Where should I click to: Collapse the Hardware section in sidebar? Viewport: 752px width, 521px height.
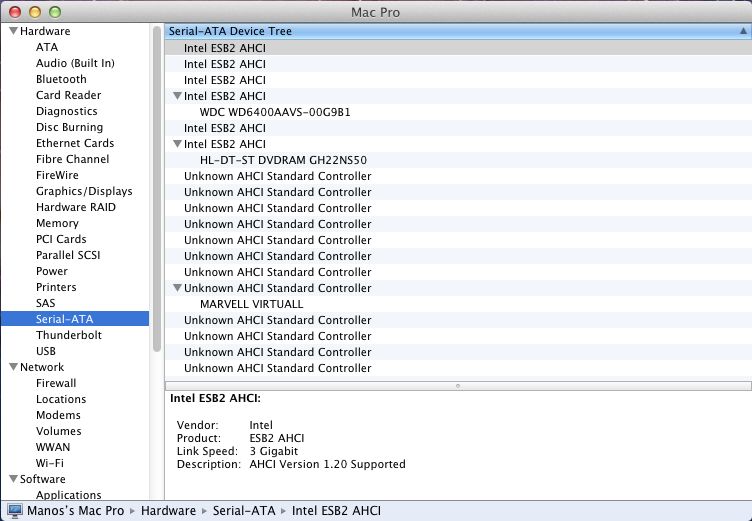(x=13, y=31)
